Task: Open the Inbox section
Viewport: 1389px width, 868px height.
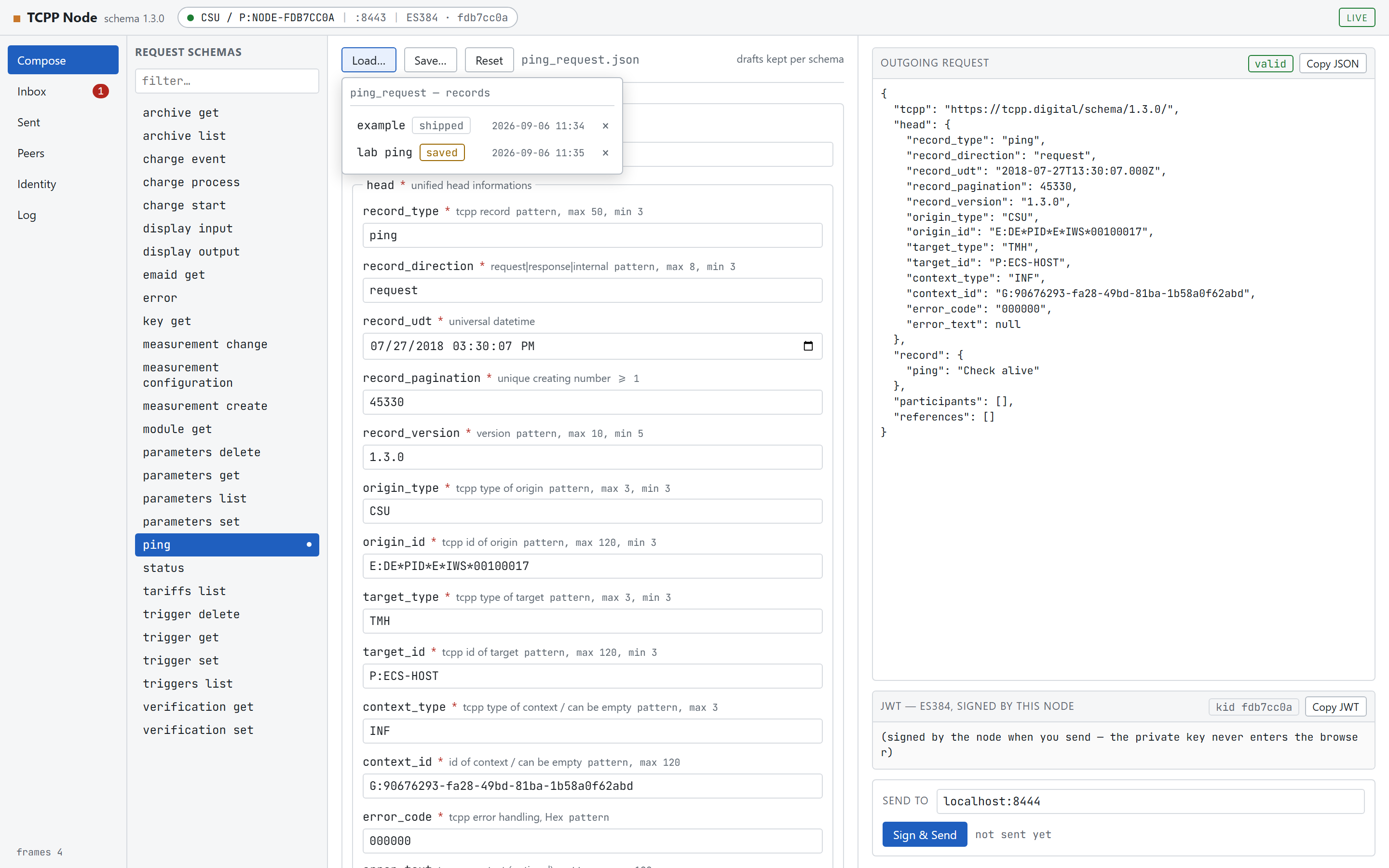Action: pyautogui.click(x=63, y=91)
